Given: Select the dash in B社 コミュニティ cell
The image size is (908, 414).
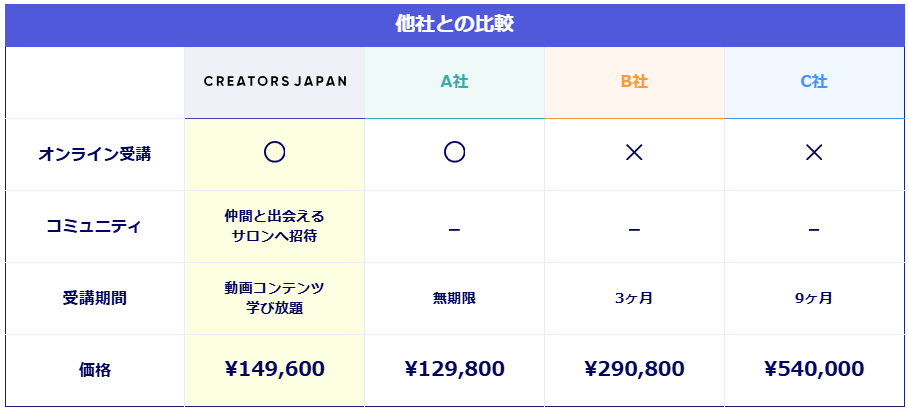Looking at the screenshot, I should (x=634, y=230).
